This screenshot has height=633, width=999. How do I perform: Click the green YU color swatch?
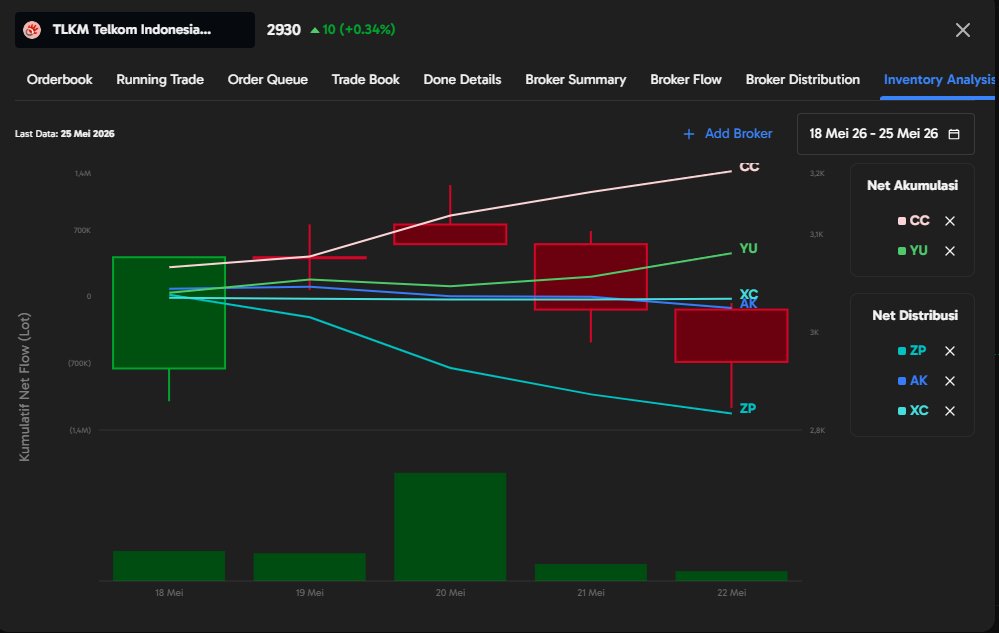point(902,251)
